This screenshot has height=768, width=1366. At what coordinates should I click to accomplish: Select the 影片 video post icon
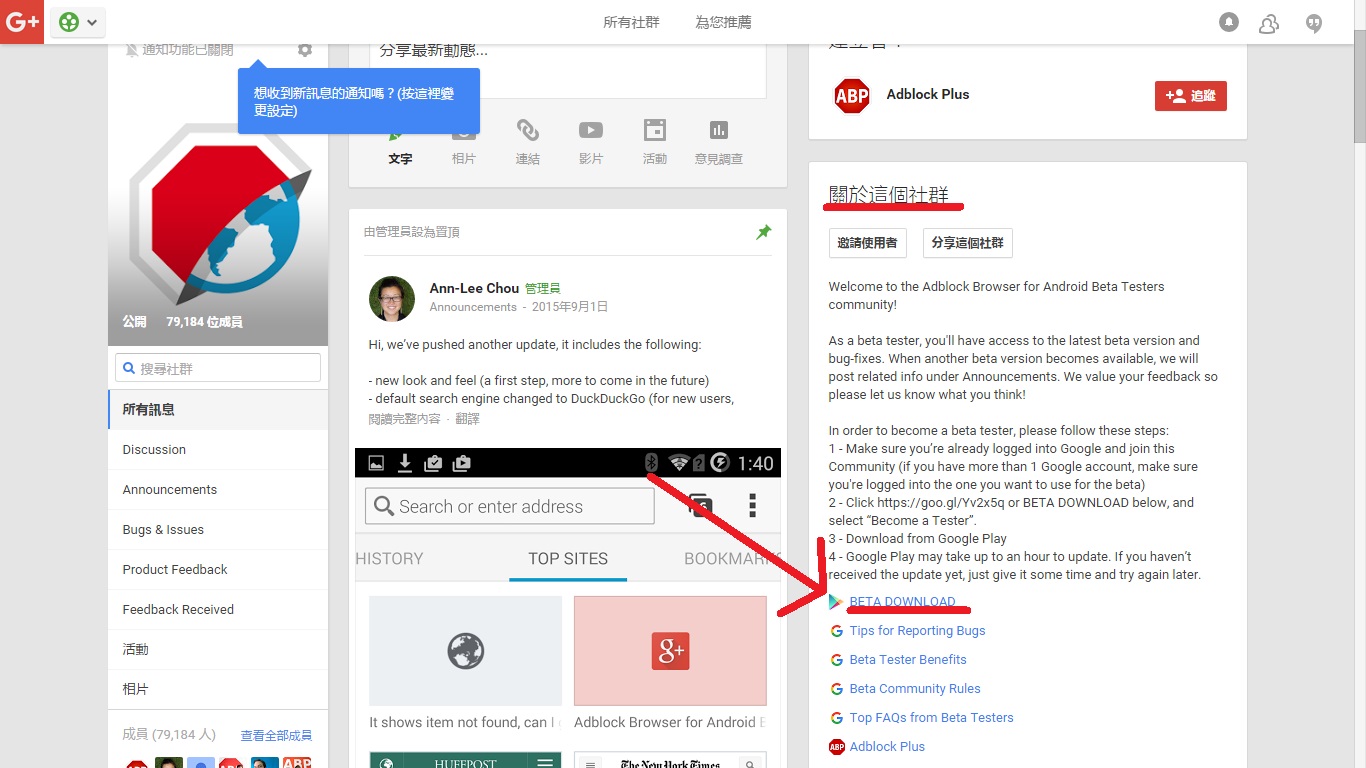[591, 141]
